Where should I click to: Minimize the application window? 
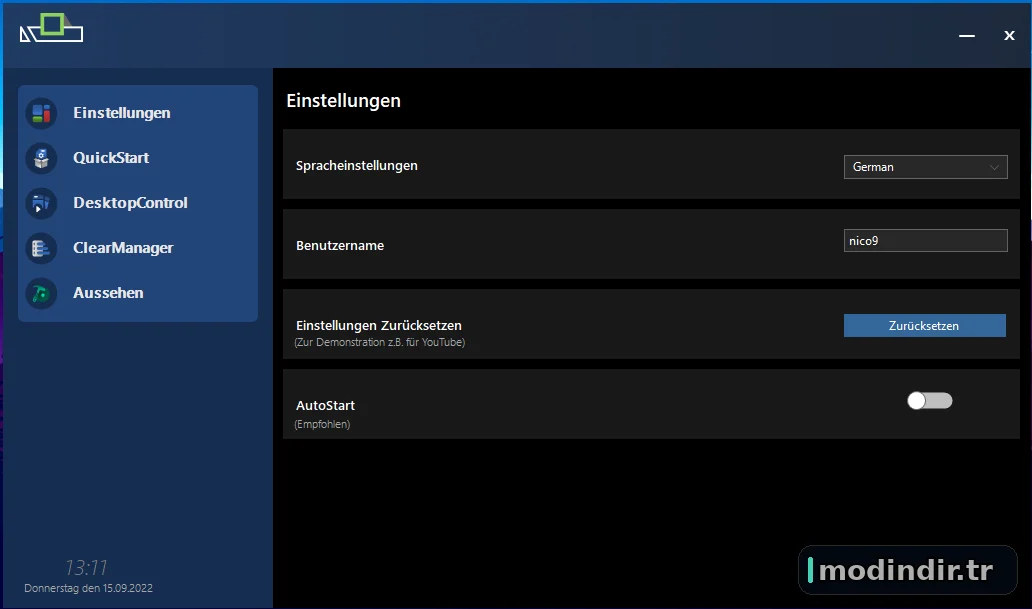coord(967,36)
